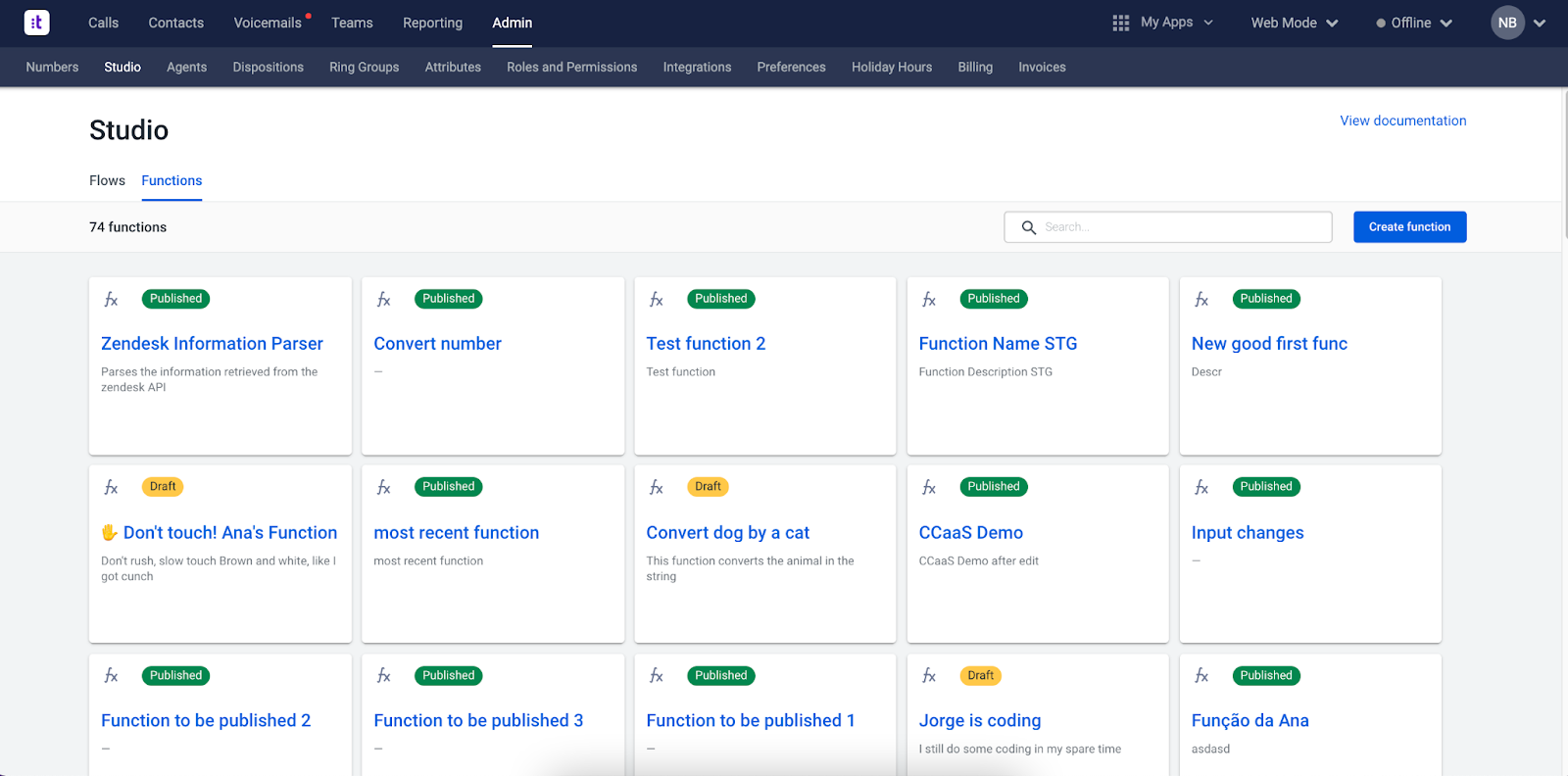
Task: Open the Holiday Hours section
Action: point(892,67)
